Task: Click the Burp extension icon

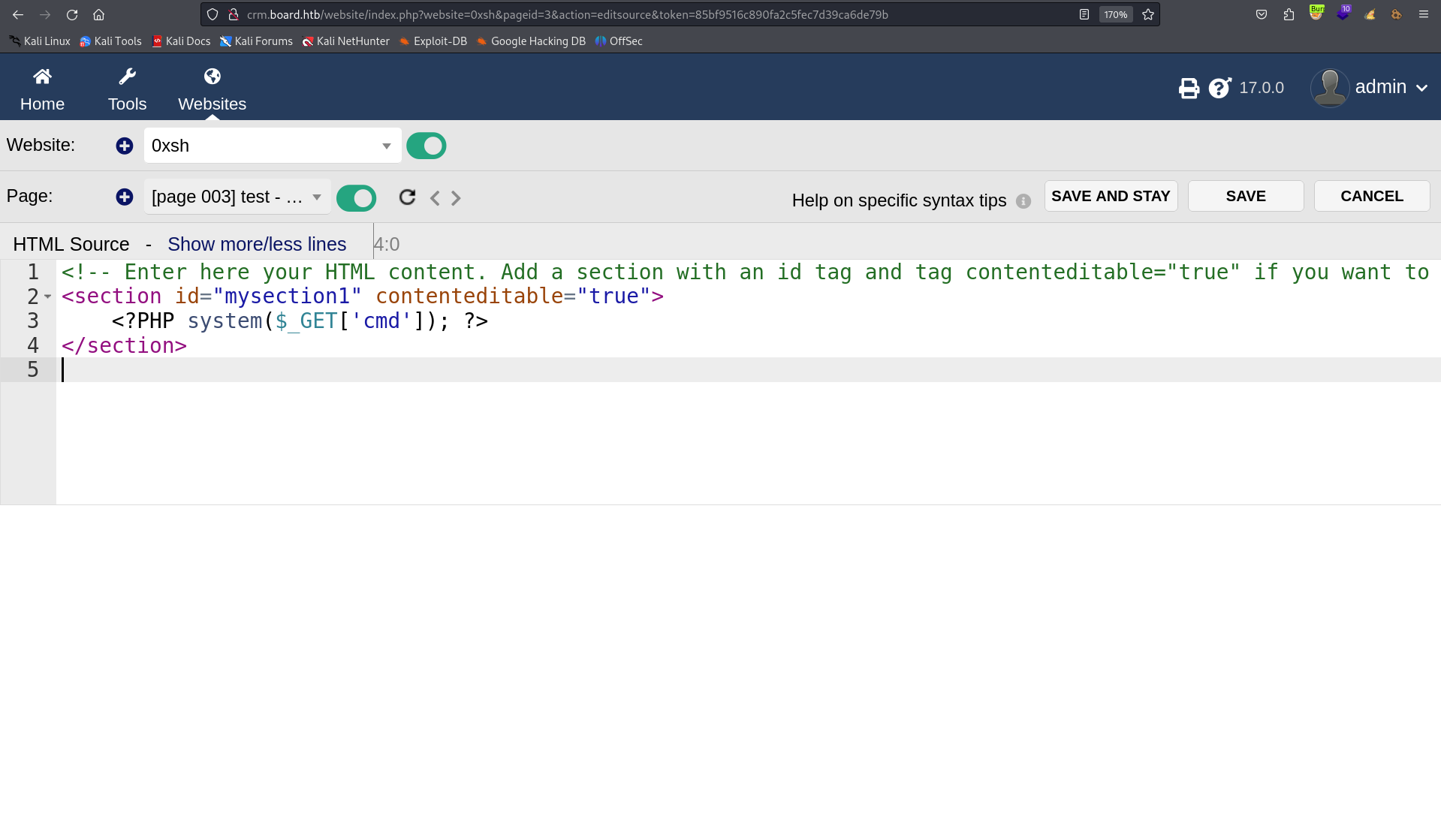Action: [x=1316, y=13]
